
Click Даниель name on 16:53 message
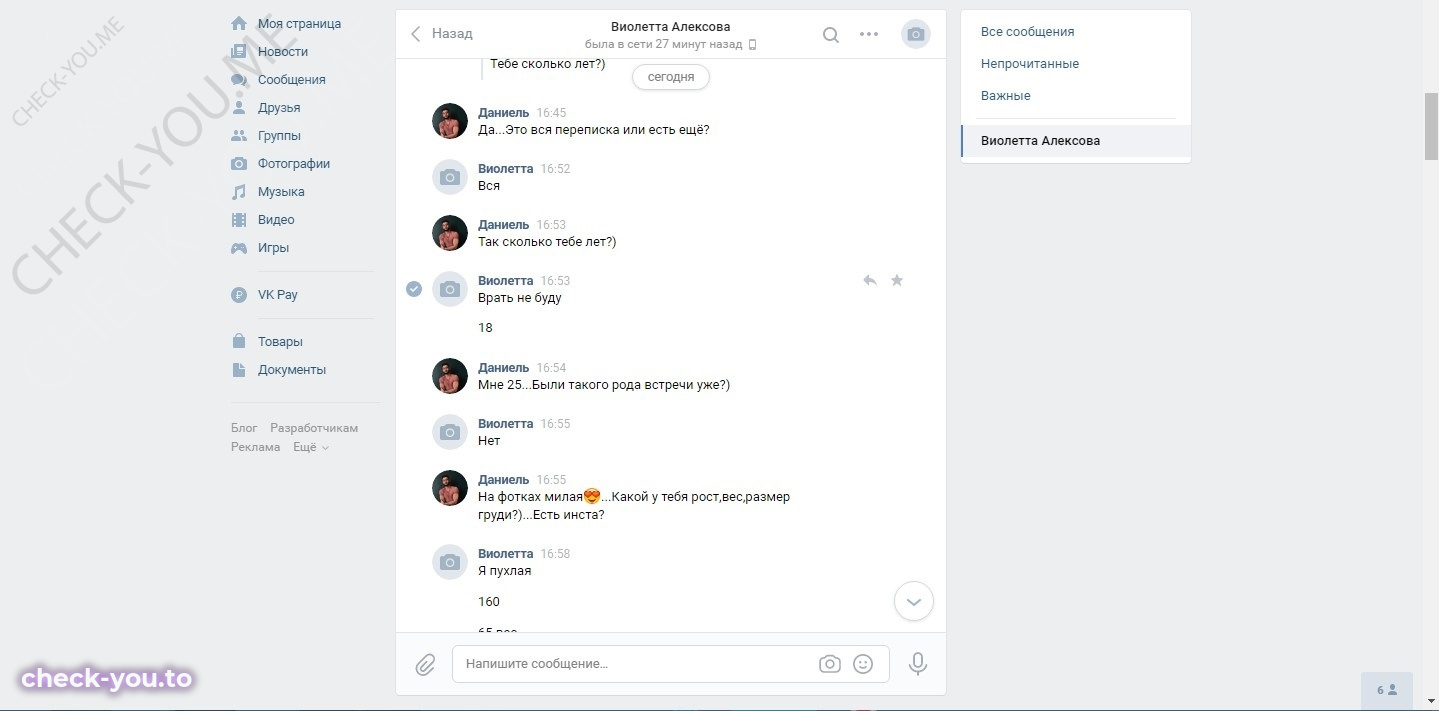click(x=504, y=225)
